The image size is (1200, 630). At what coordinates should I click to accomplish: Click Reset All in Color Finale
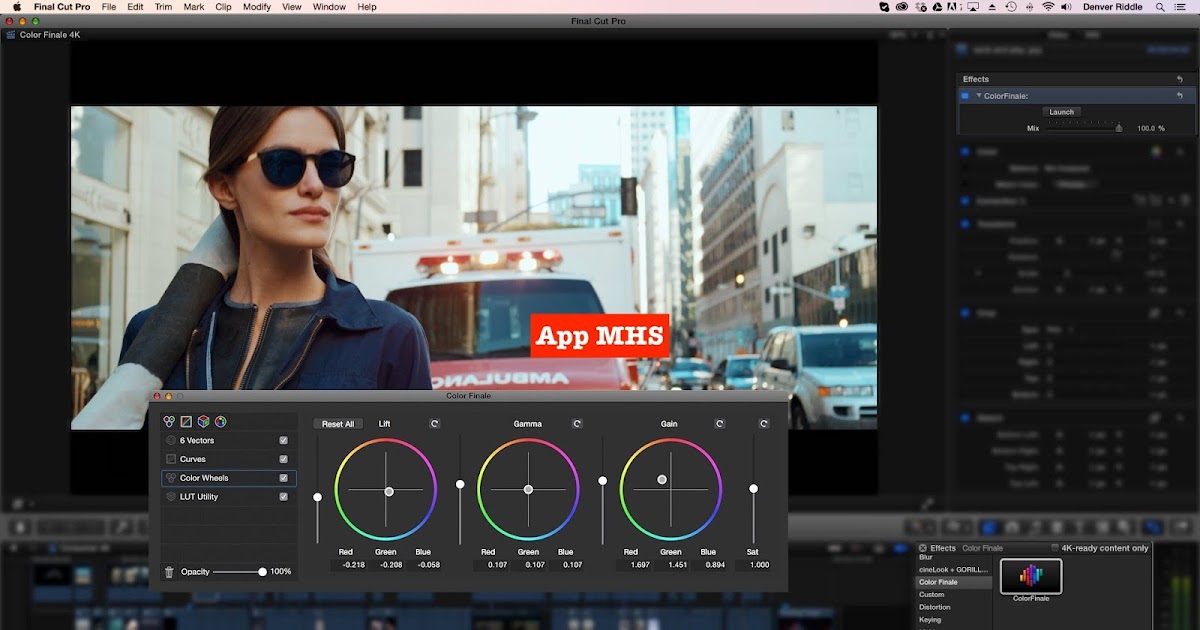point(338,424)
